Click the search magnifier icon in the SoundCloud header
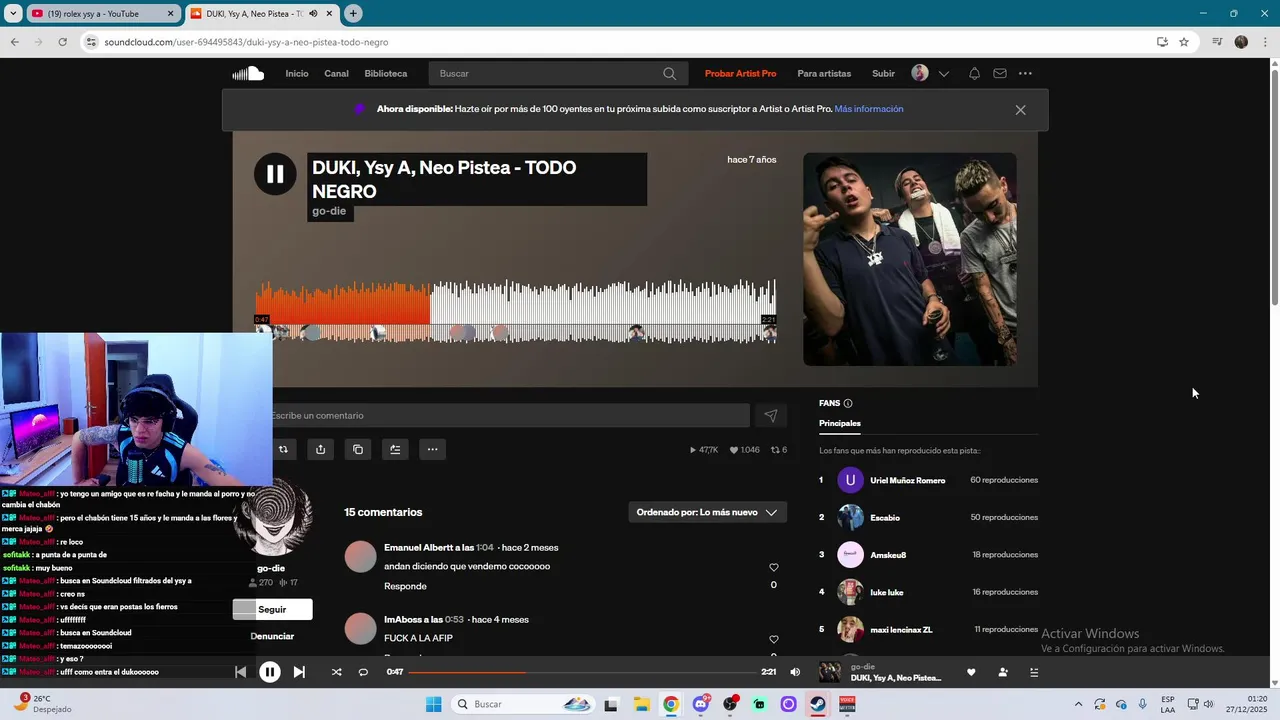1280x720 pixels. coord(669,73)
